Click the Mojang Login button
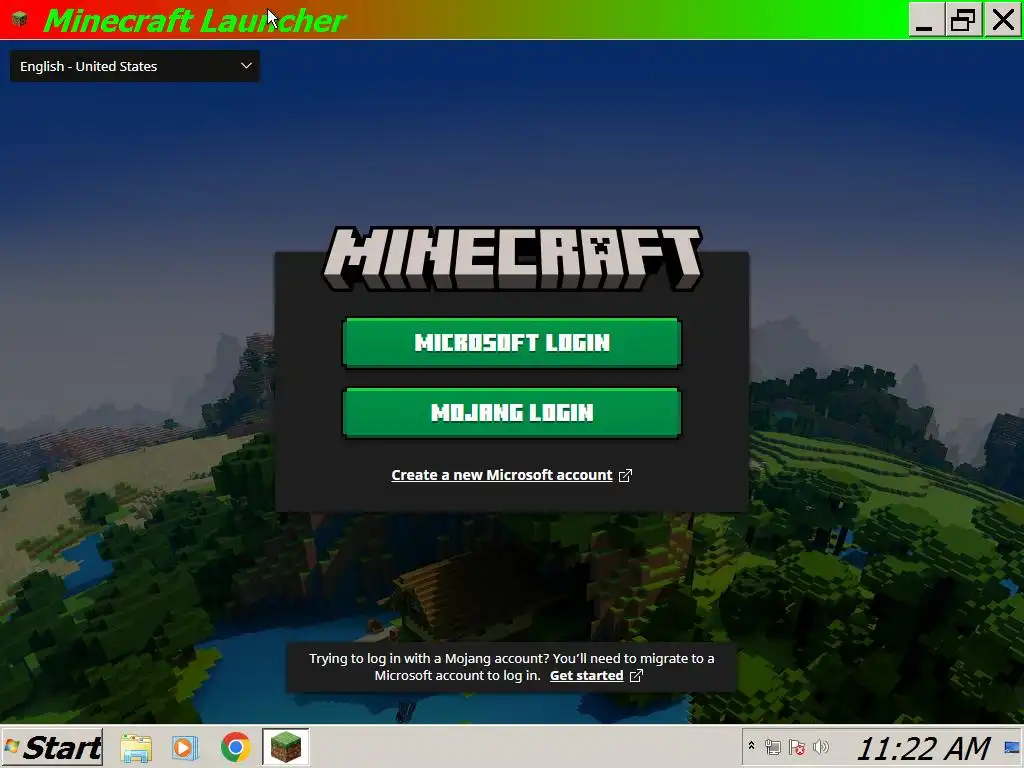 pos(512,413)
